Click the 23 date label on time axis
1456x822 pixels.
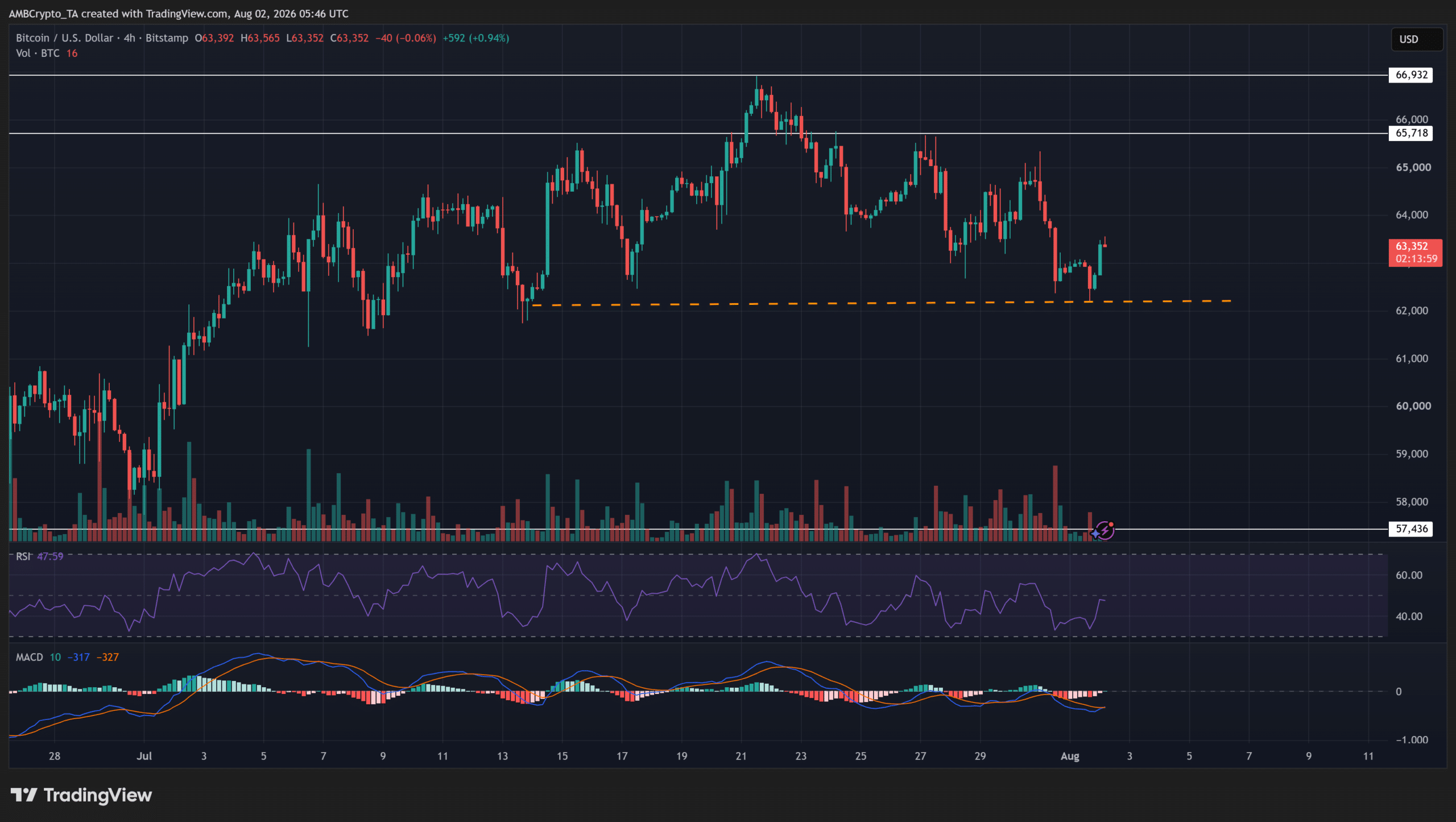801,756
